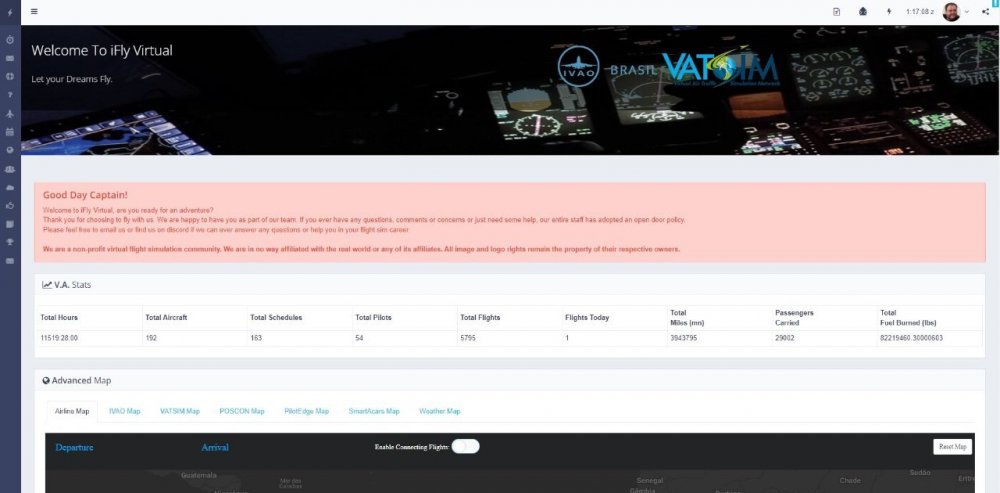The height and width of the screenshot is (493, 1000).
Task: Expand the user profile dropdown arrow
Action: [x=967, y=12]
